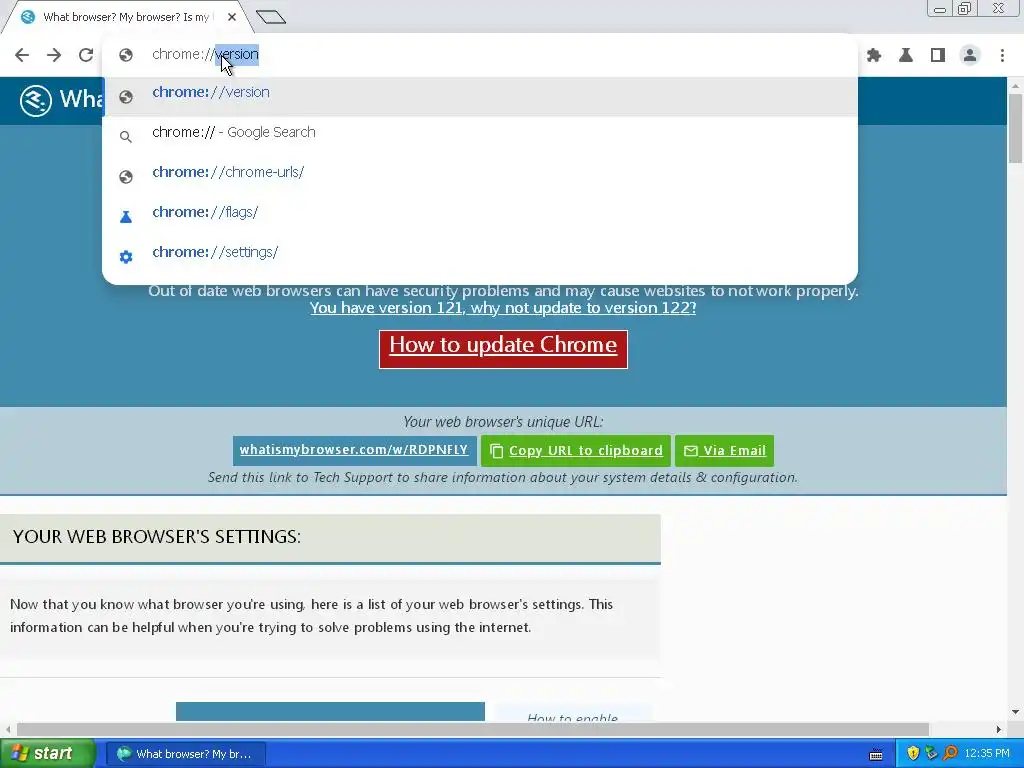
Task: Click the magnifier icon beside Google Search suggestion
Action: click(x=126, y=136)
